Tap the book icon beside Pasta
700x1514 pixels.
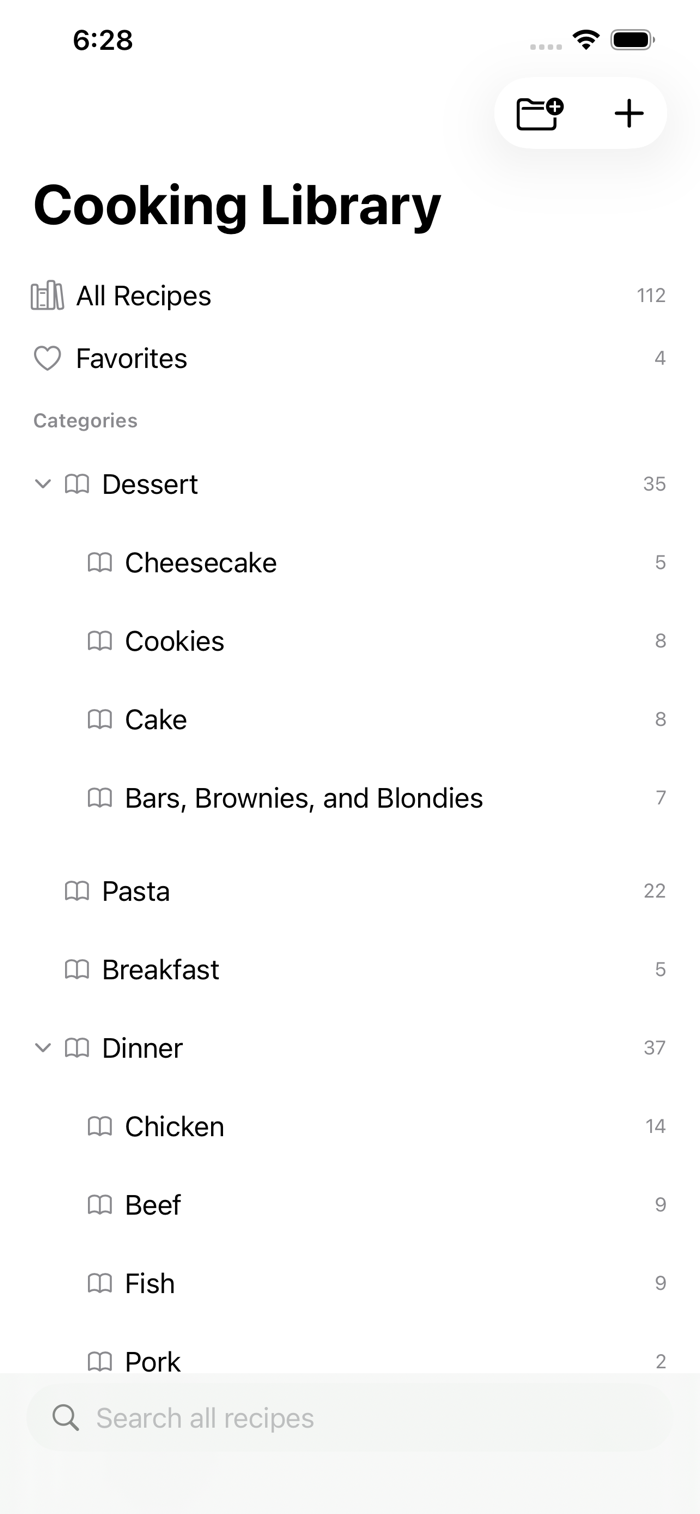(77, 891)
